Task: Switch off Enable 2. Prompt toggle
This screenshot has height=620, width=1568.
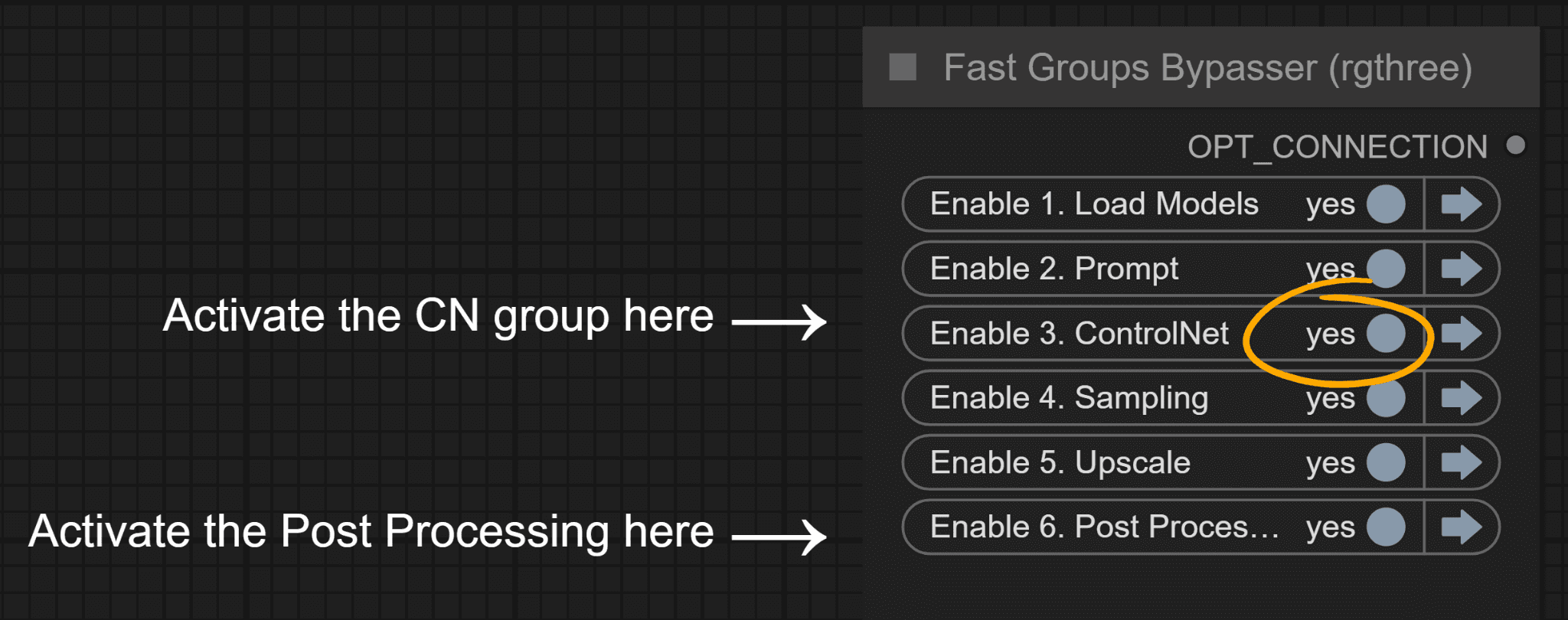Action: tap(1386, 269)
